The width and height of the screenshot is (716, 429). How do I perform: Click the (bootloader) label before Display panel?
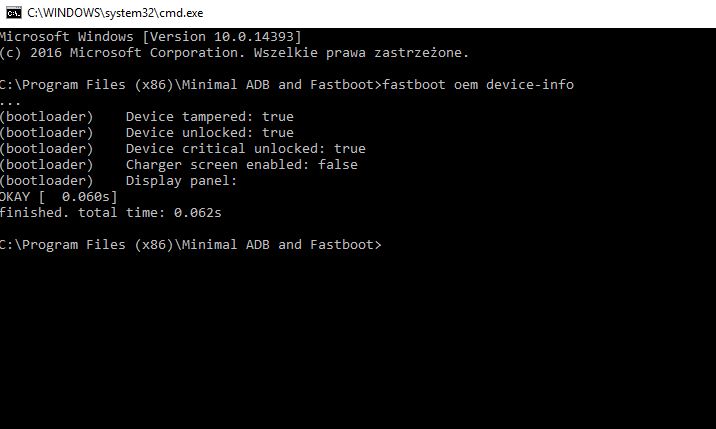(x=46, y=180)
